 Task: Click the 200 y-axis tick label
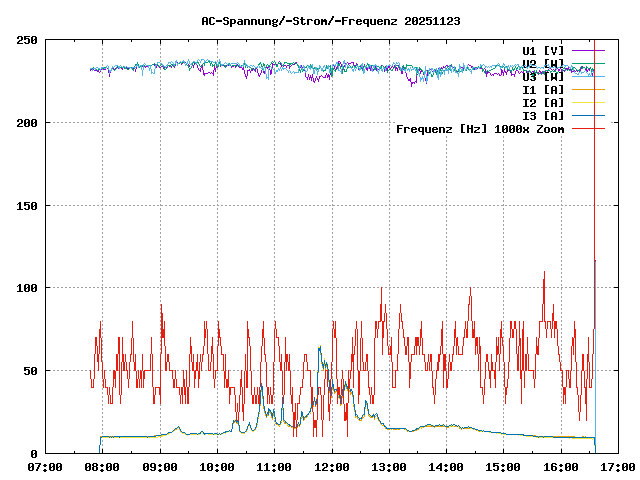tap(27, 123)
